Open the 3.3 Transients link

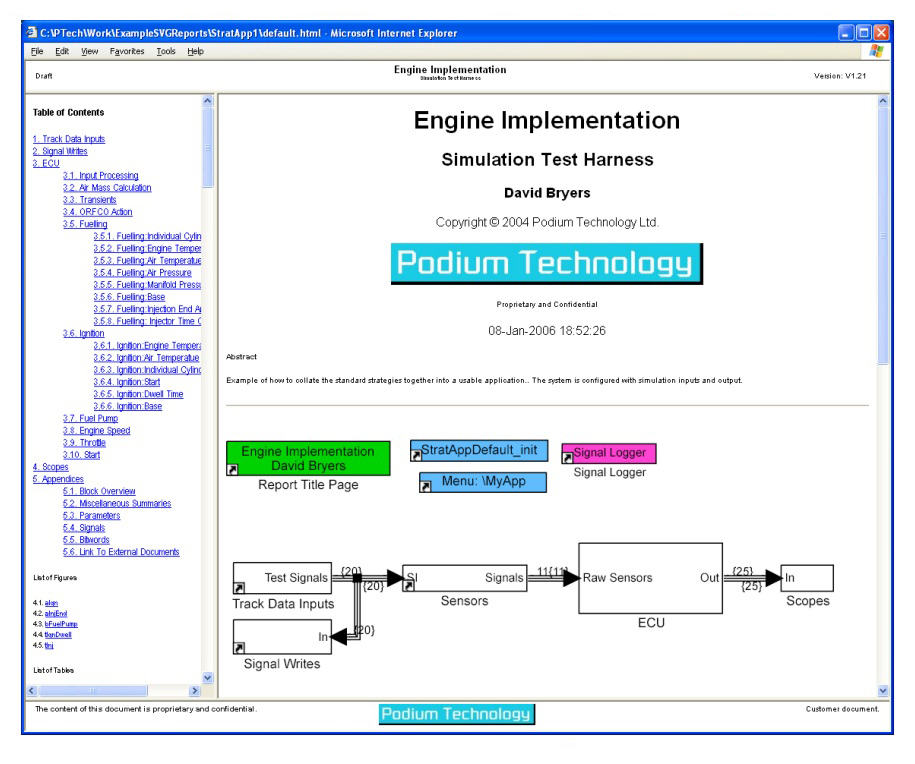coord(90,200)
